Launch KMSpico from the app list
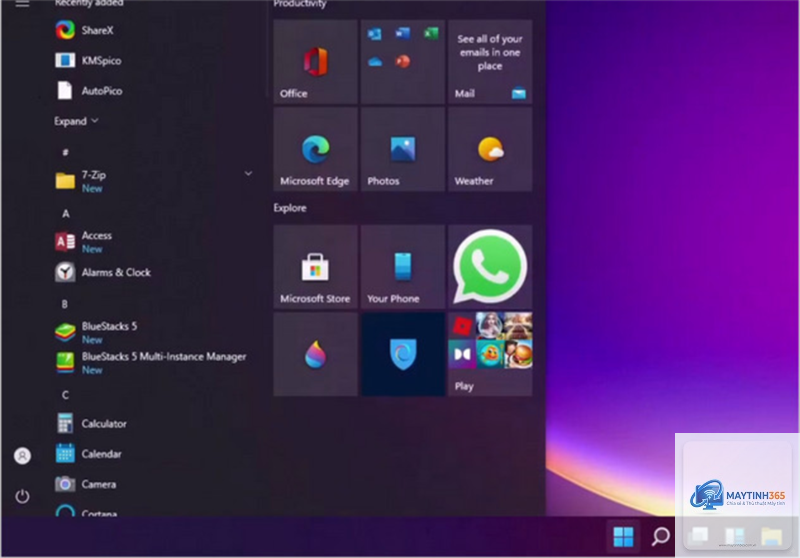 pyautogui.click(x=88, y=60)
